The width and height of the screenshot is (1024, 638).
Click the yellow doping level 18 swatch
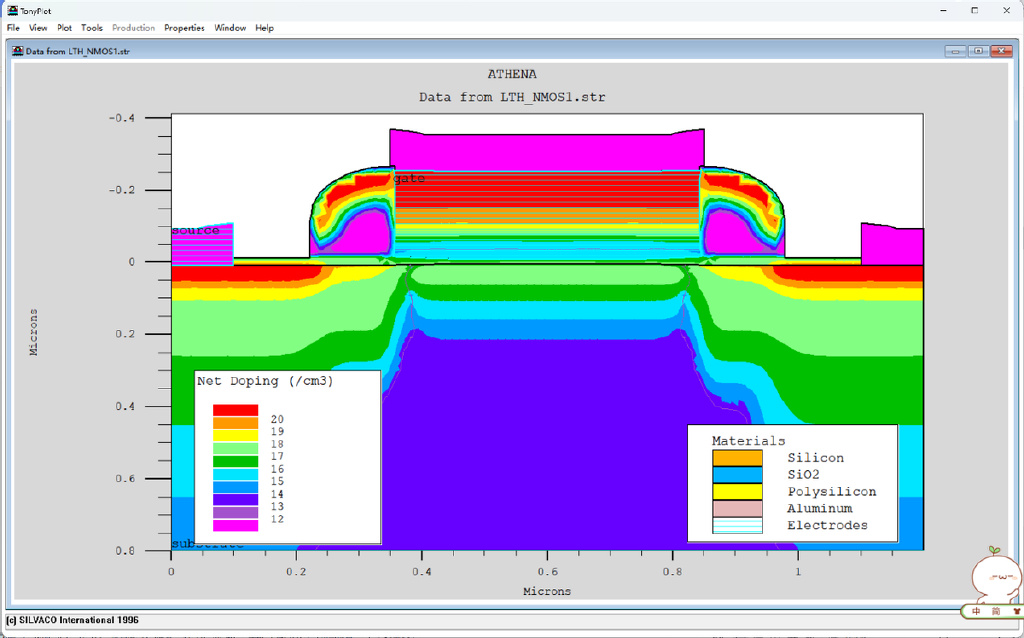click(x=235, y=435)
